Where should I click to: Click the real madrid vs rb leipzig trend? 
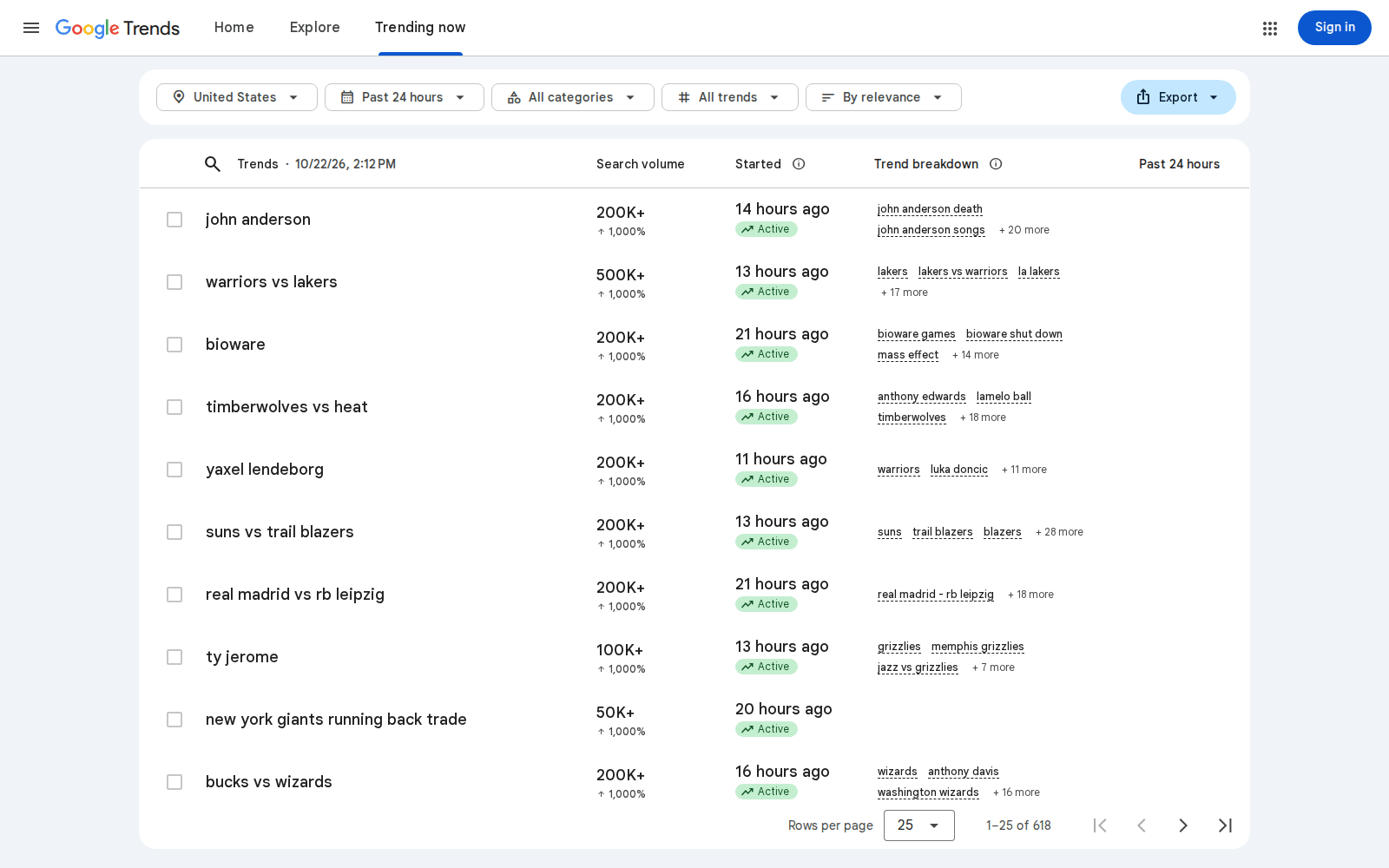(295, 595)
